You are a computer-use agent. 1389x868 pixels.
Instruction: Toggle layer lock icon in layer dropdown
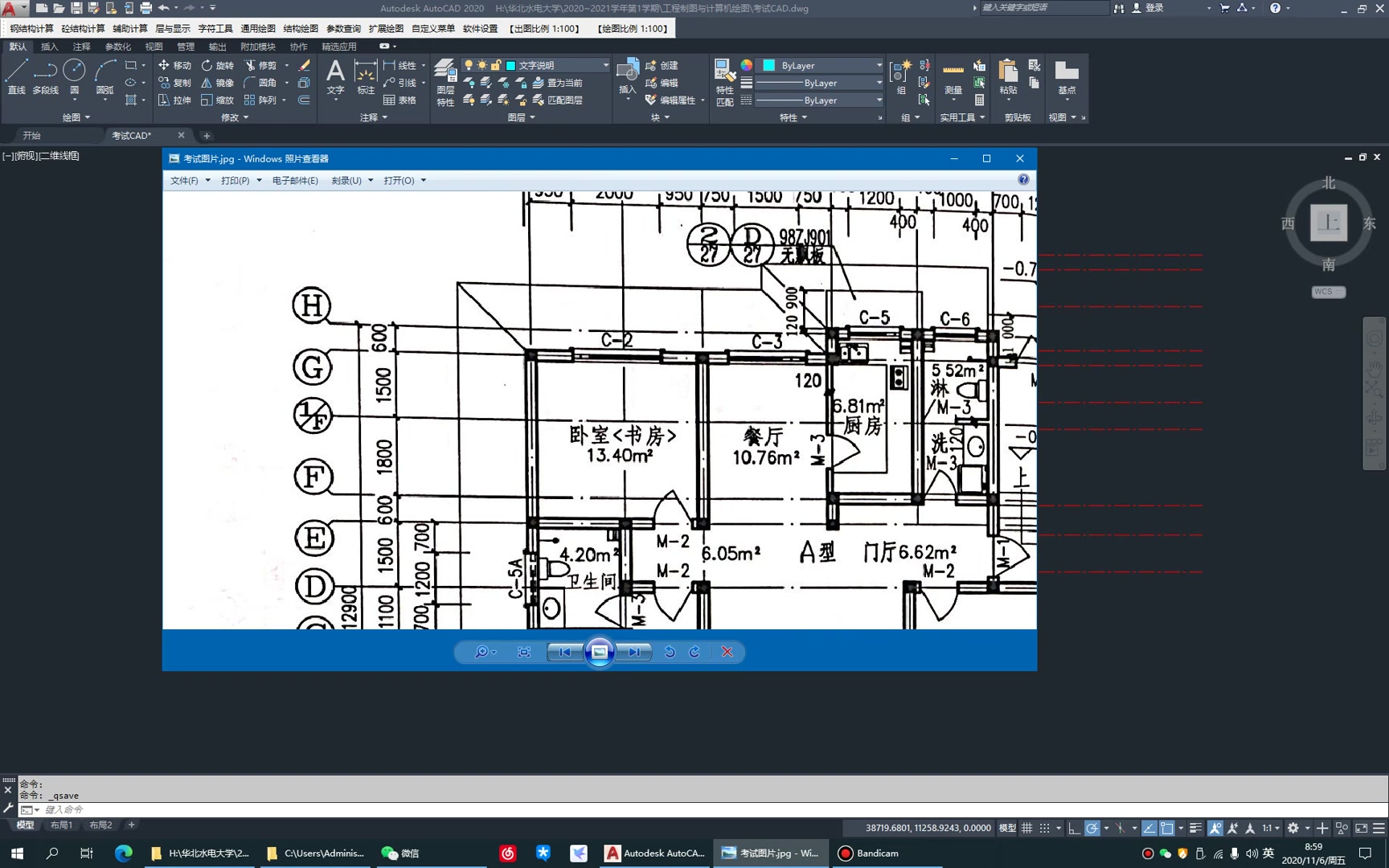coord(496,65)
